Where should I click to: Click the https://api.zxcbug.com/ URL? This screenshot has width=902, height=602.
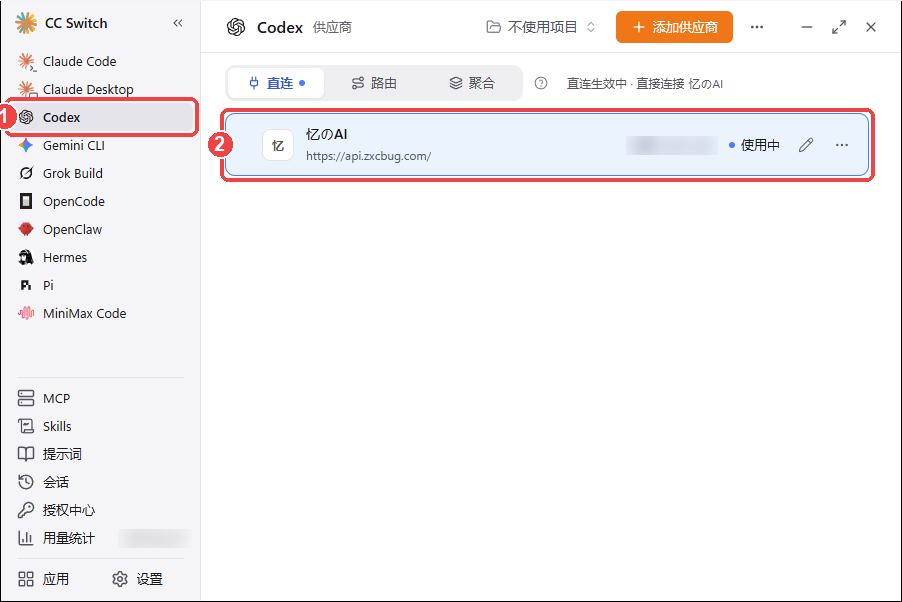(x=368, y=156)
